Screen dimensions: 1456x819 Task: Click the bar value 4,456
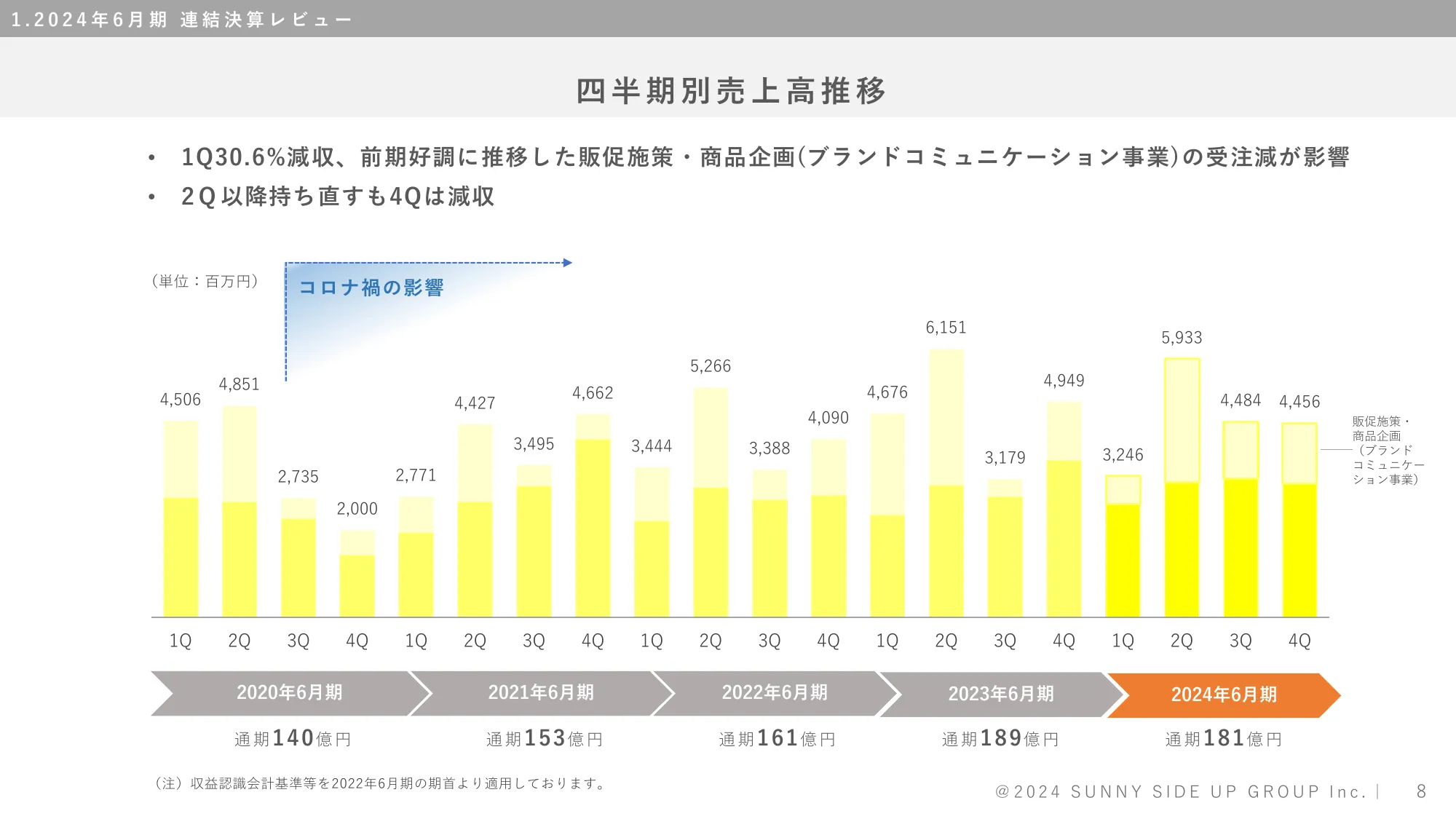click(1300, 402)
